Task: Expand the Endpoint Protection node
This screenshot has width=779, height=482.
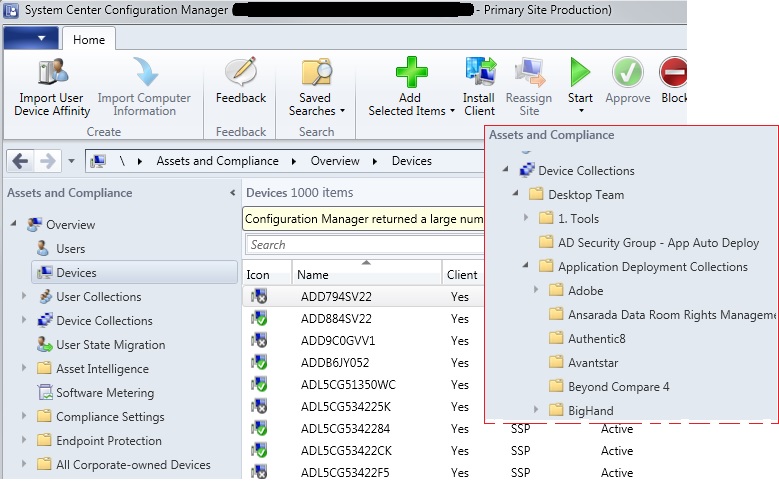Action: click(x=23, y=440)
